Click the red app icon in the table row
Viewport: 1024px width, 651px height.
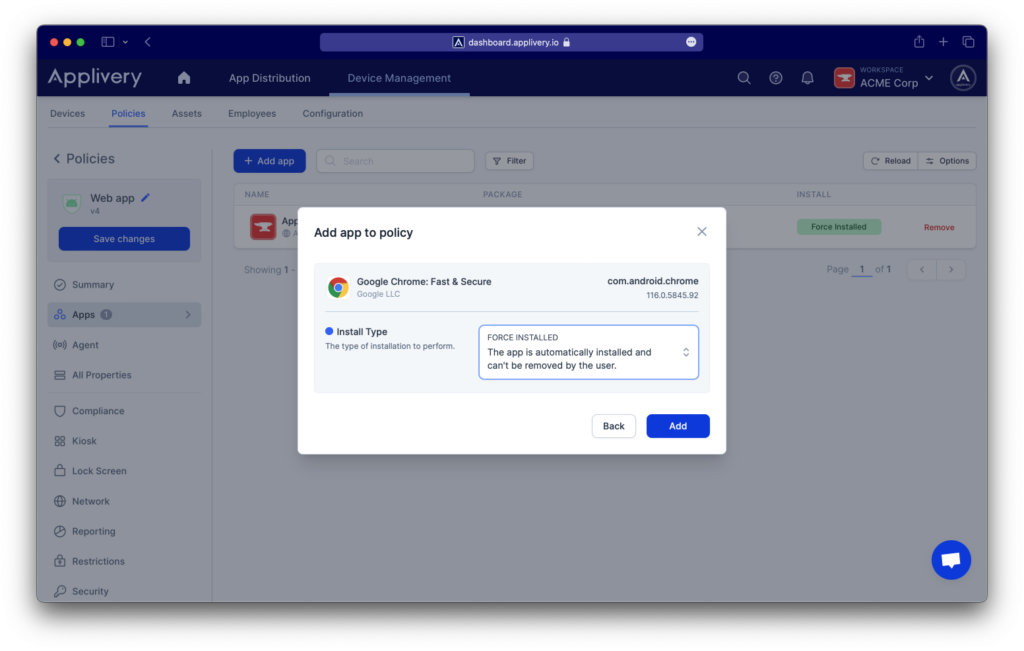[263, 227]
